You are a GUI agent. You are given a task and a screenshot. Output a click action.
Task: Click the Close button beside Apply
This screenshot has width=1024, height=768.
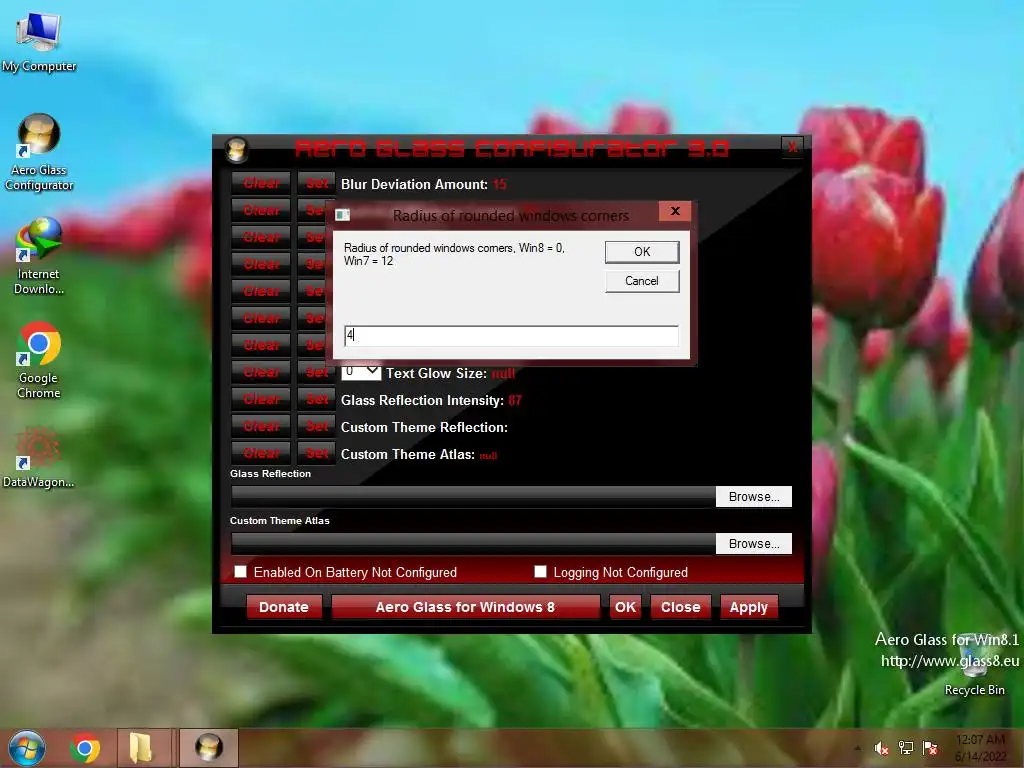[x=680, y=607]
